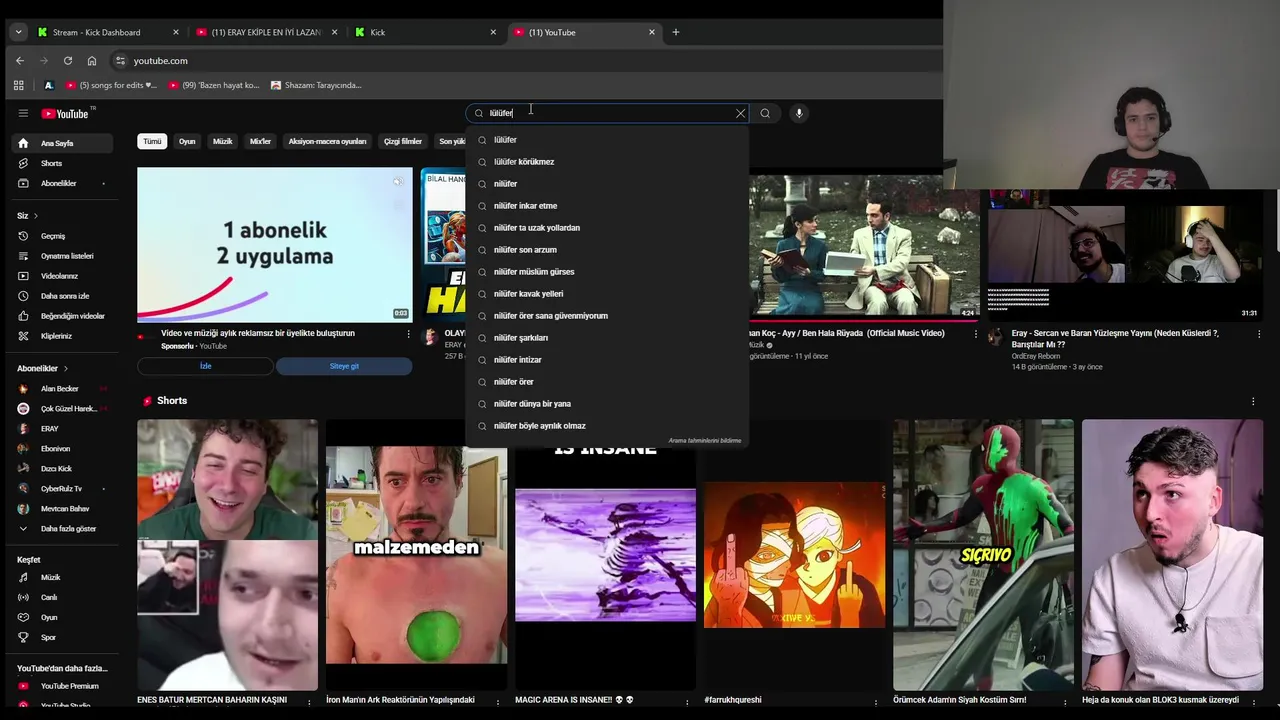Open Geçmiş history in the sidebar
1280x720 pixels.
click(64, 236)
